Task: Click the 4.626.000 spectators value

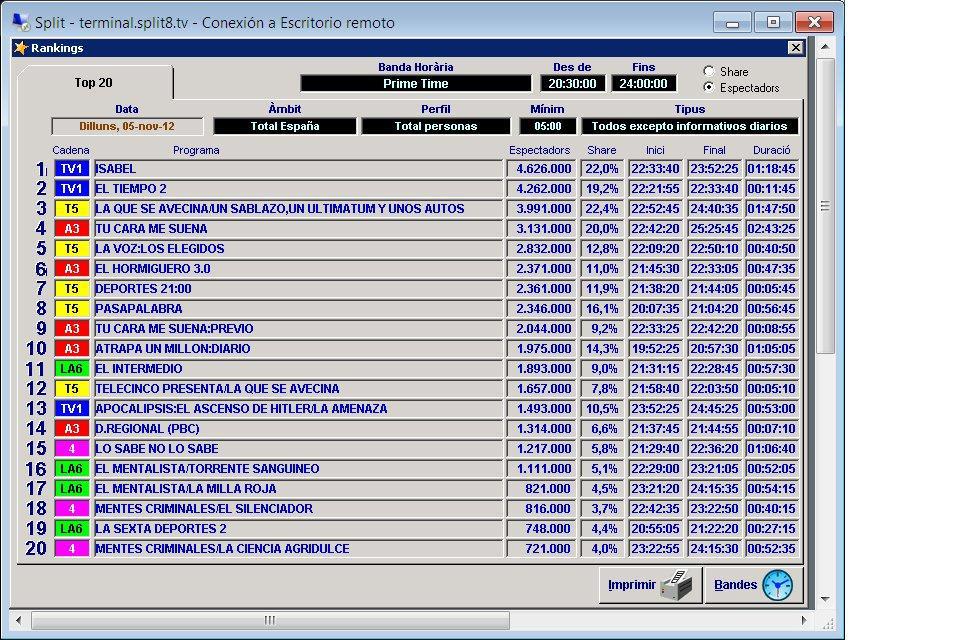Action: (544, 169)
